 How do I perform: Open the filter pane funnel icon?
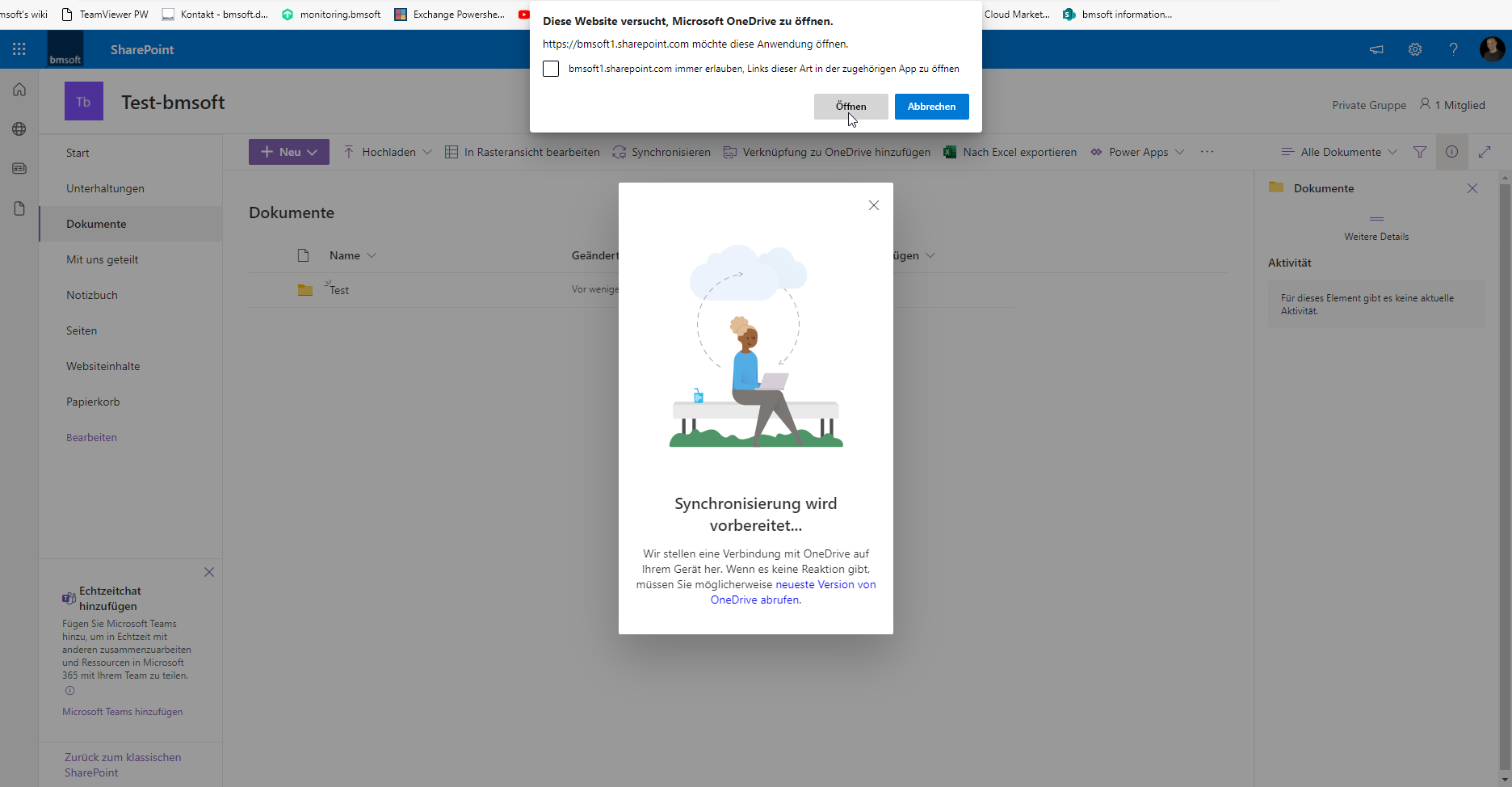1419,152
